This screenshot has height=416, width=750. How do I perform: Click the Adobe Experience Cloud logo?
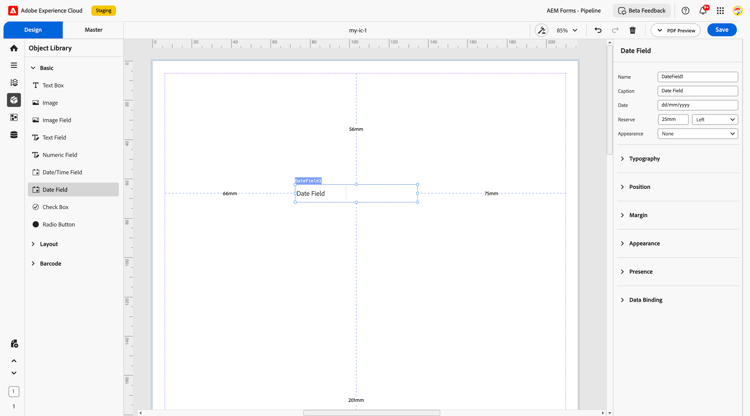pos(13,11)
